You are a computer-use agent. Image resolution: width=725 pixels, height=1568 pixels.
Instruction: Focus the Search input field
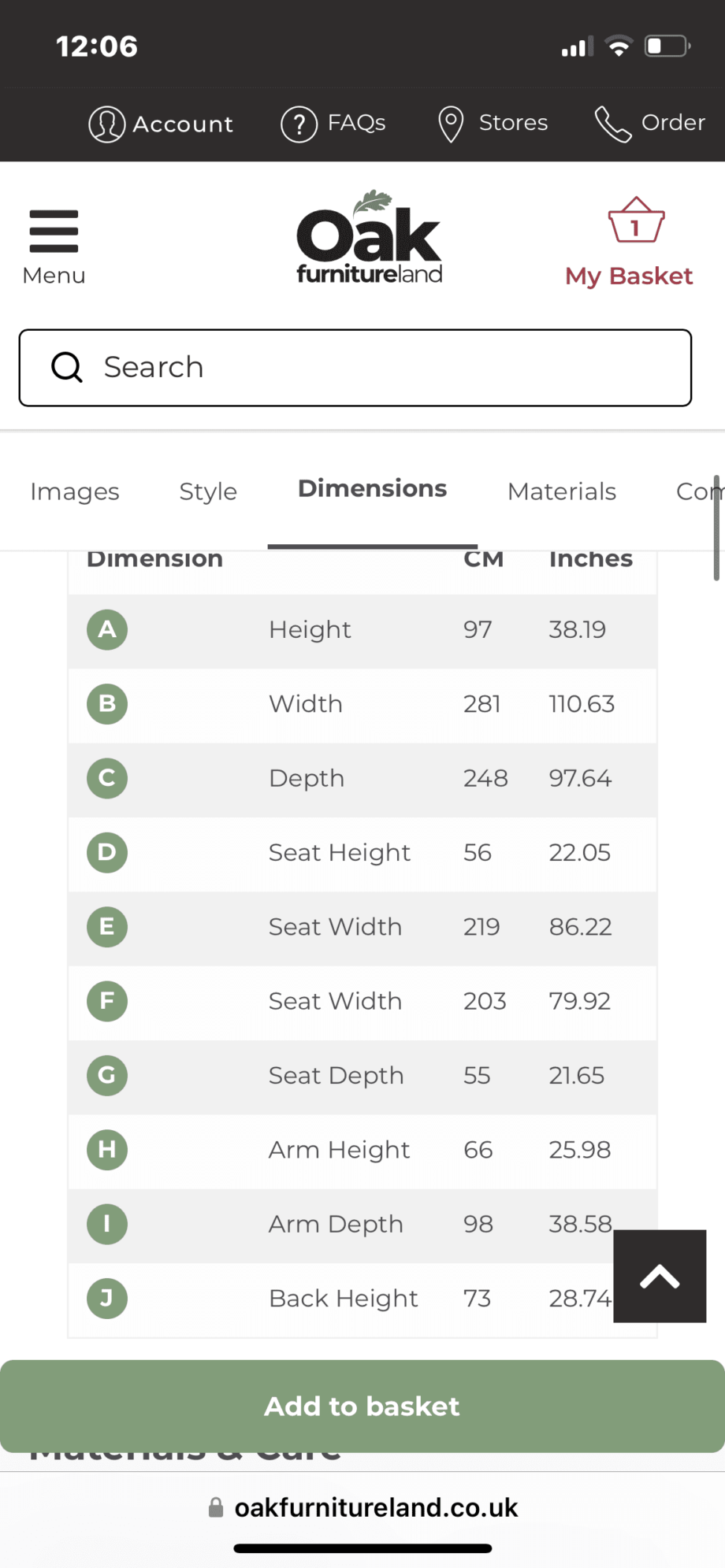click(355, 368)
